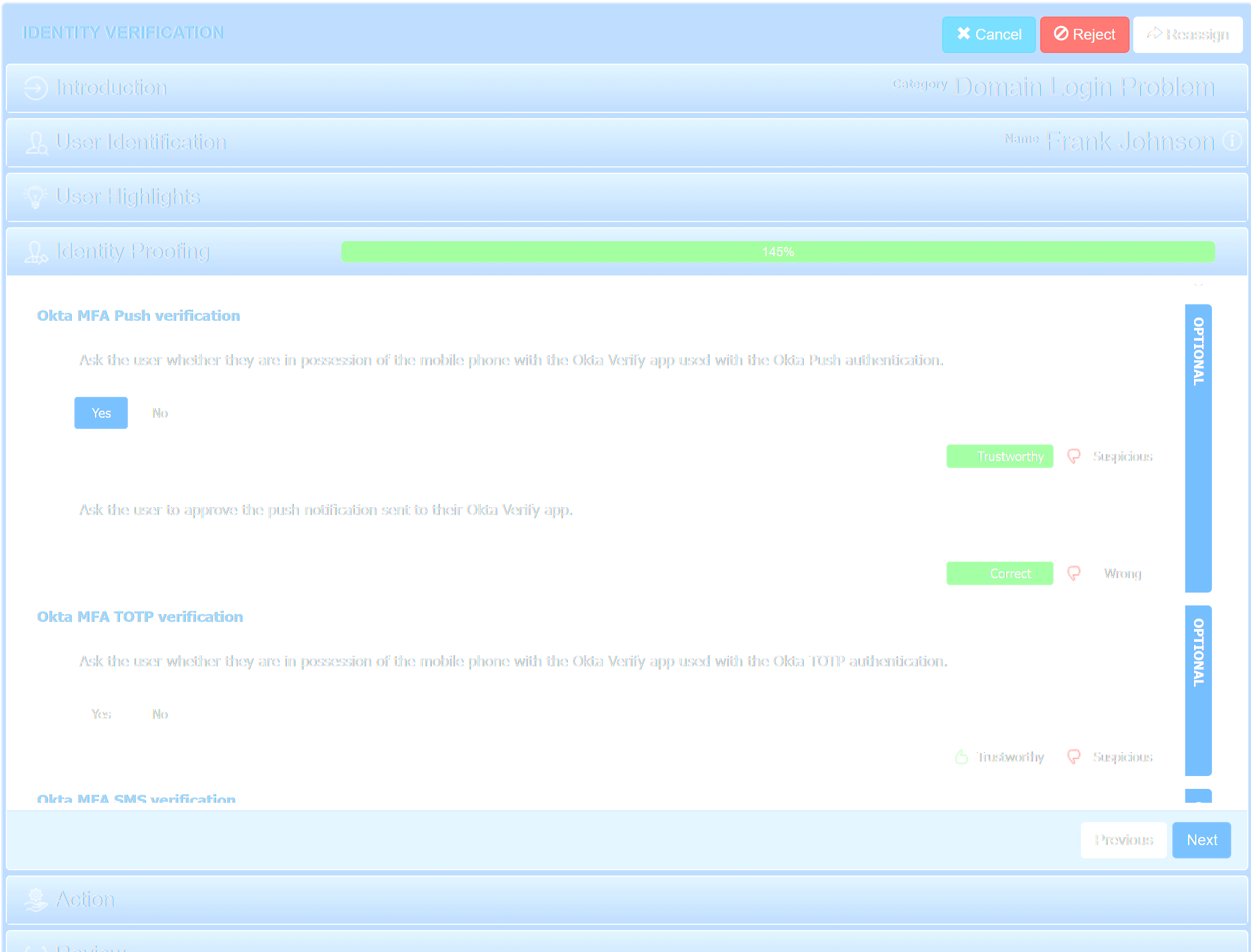Click the Suspicious thumbs-down for TOTP verification
Screen dimensions: 1251x952
1073,756
